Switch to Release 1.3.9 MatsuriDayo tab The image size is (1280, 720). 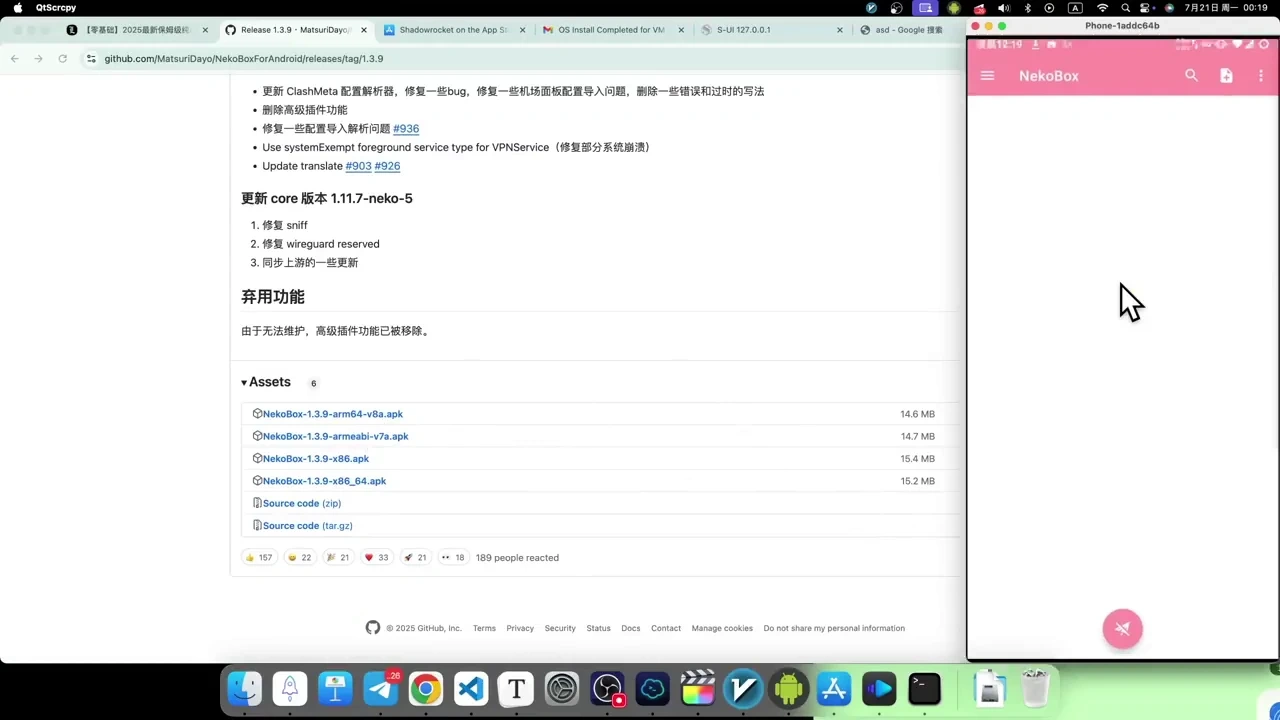coord(296,30)
